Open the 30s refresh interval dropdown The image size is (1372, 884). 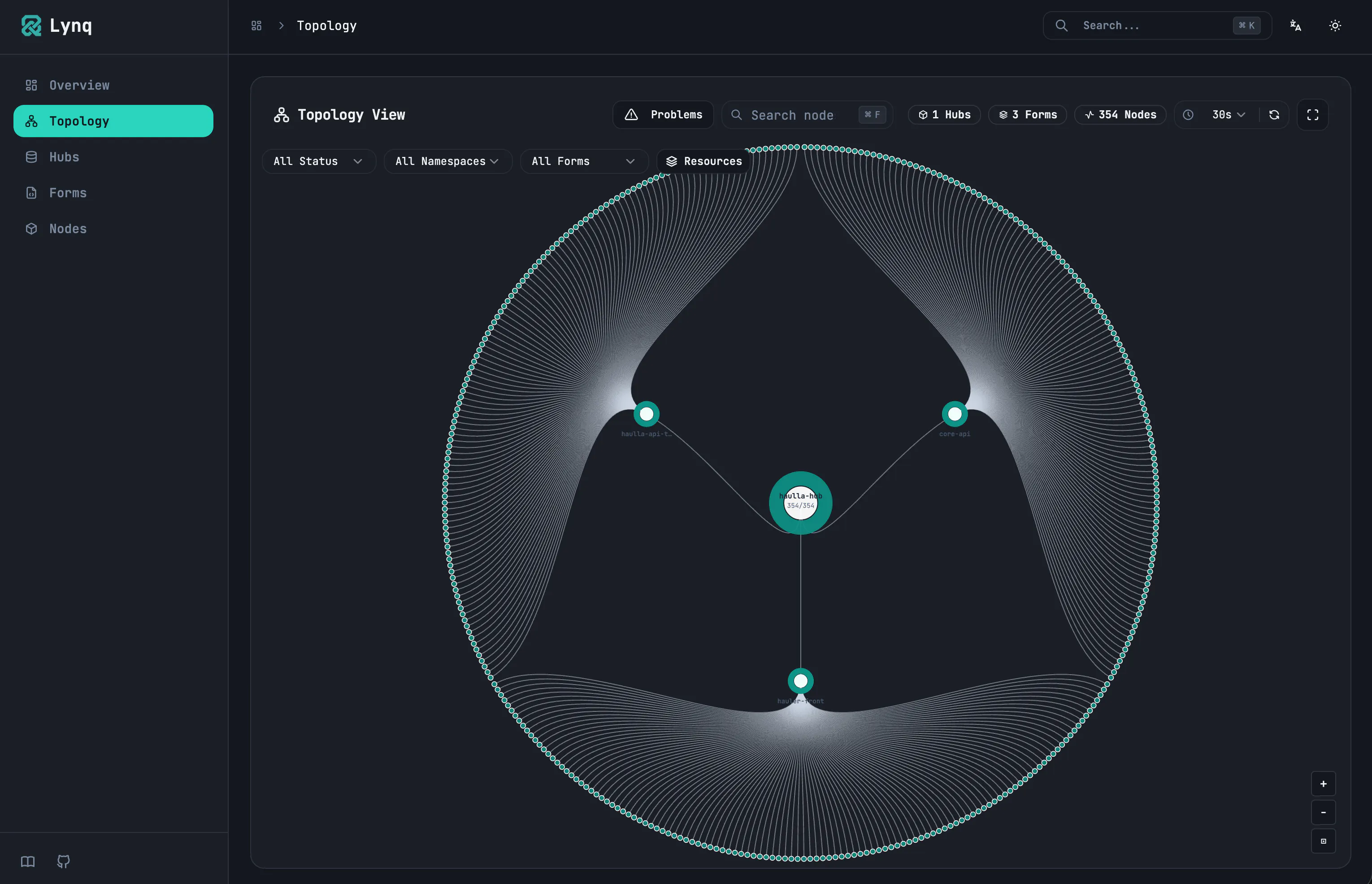(1228, 115)
